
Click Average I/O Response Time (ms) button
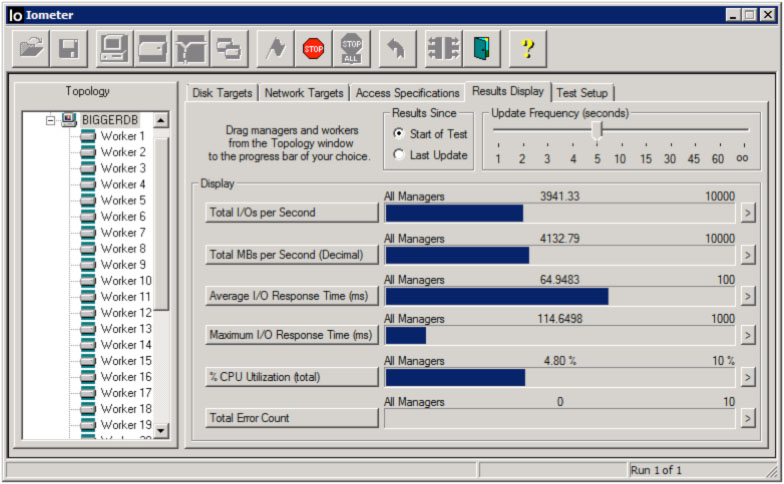click(x=292, y=296)
